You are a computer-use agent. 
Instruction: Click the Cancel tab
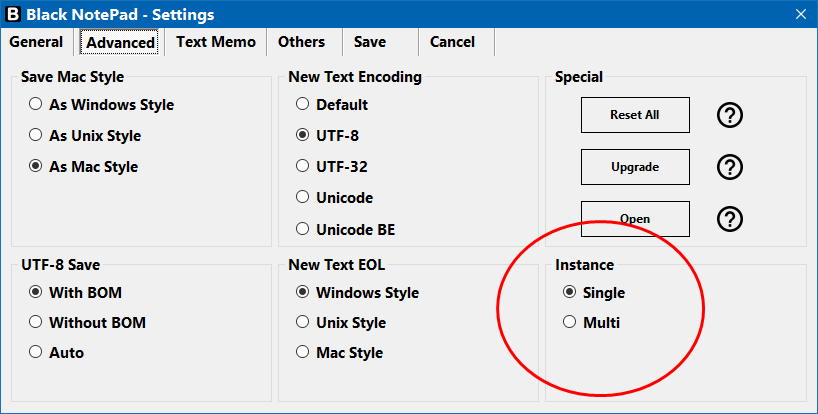pyautogui.click(x=452, y=42)
